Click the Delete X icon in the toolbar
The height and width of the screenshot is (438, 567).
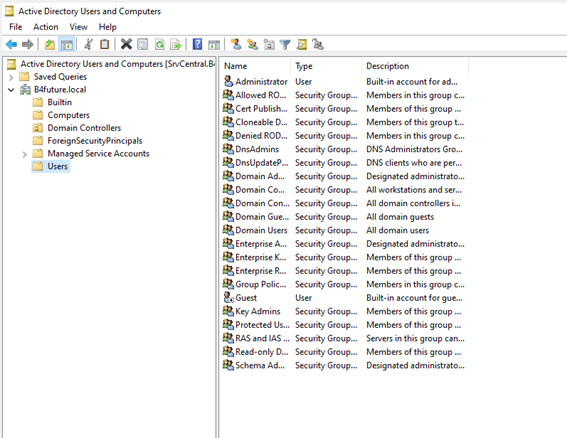[126, 44]
